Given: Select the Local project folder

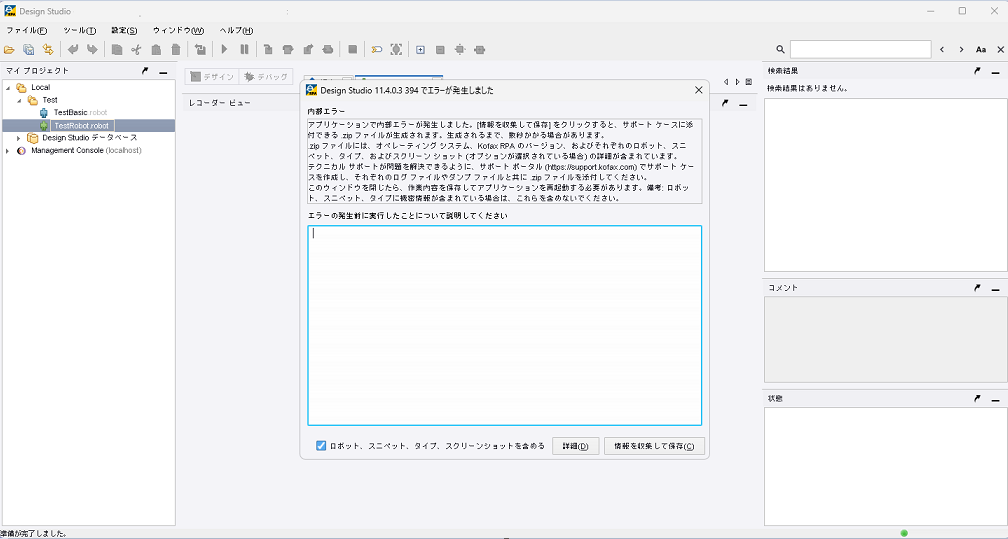Looking at the screenshot, I should 40,87.
